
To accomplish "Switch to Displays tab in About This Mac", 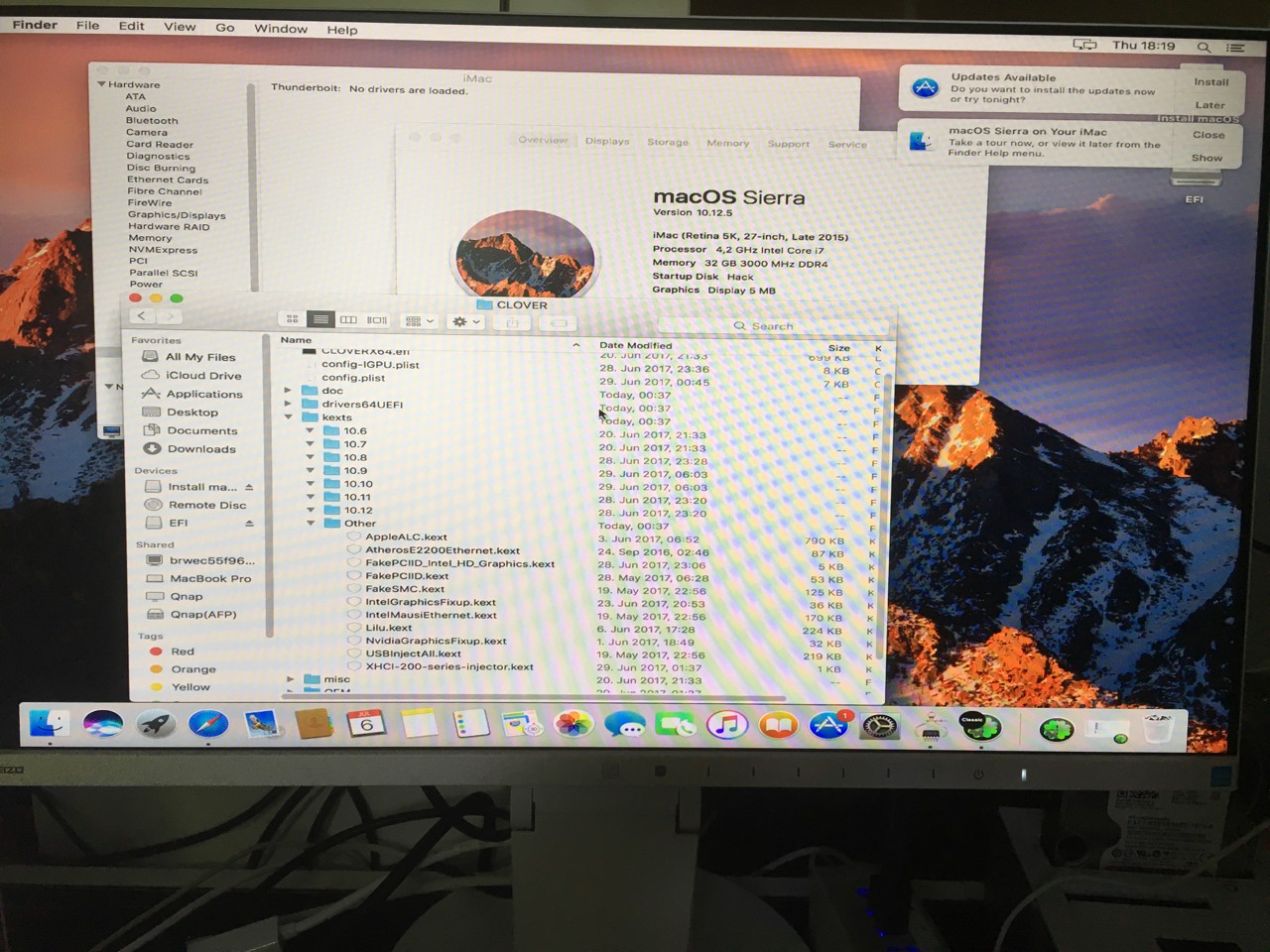I will [x=607, y=141].
